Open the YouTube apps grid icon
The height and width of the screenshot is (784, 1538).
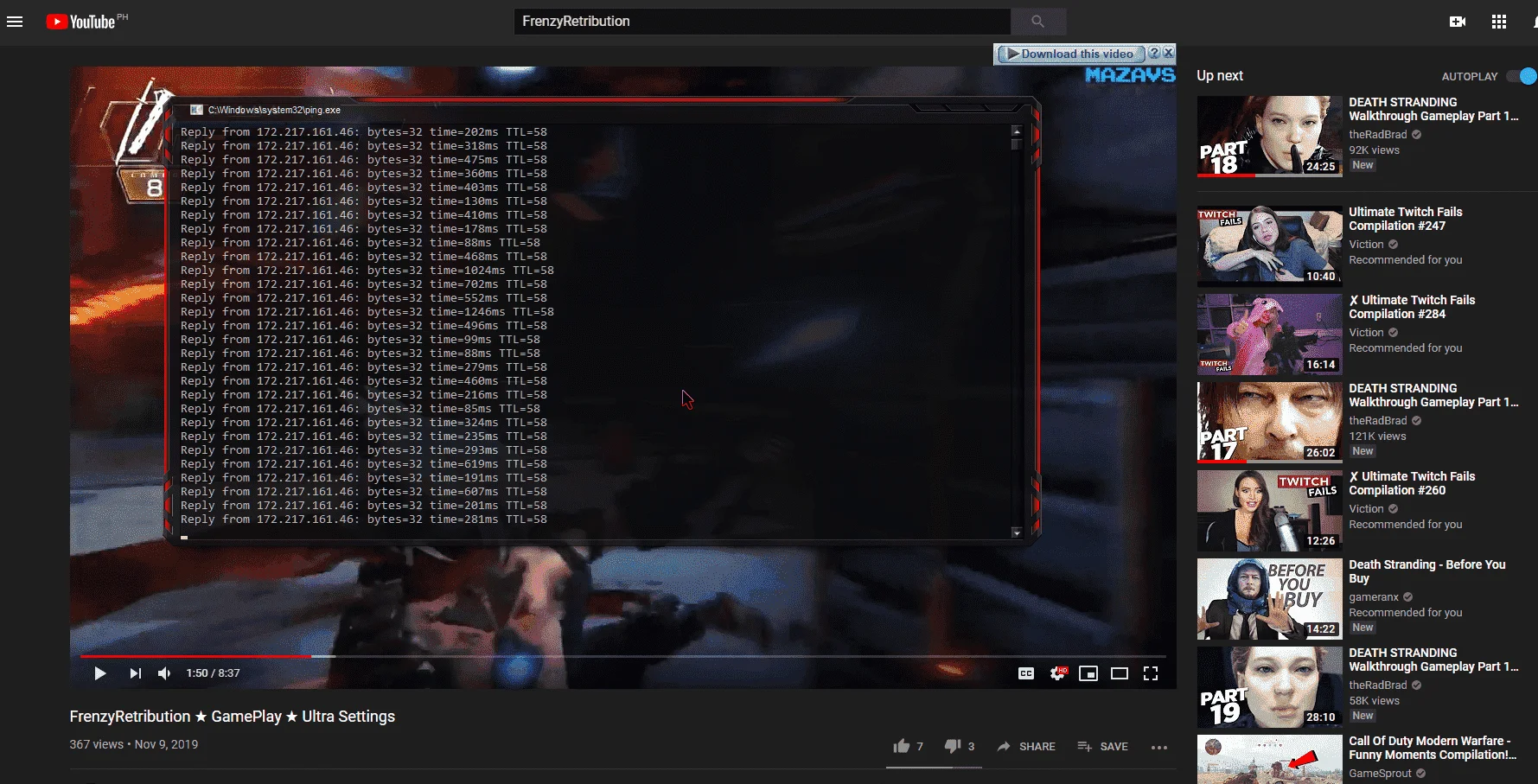[x=1499, y=22]
